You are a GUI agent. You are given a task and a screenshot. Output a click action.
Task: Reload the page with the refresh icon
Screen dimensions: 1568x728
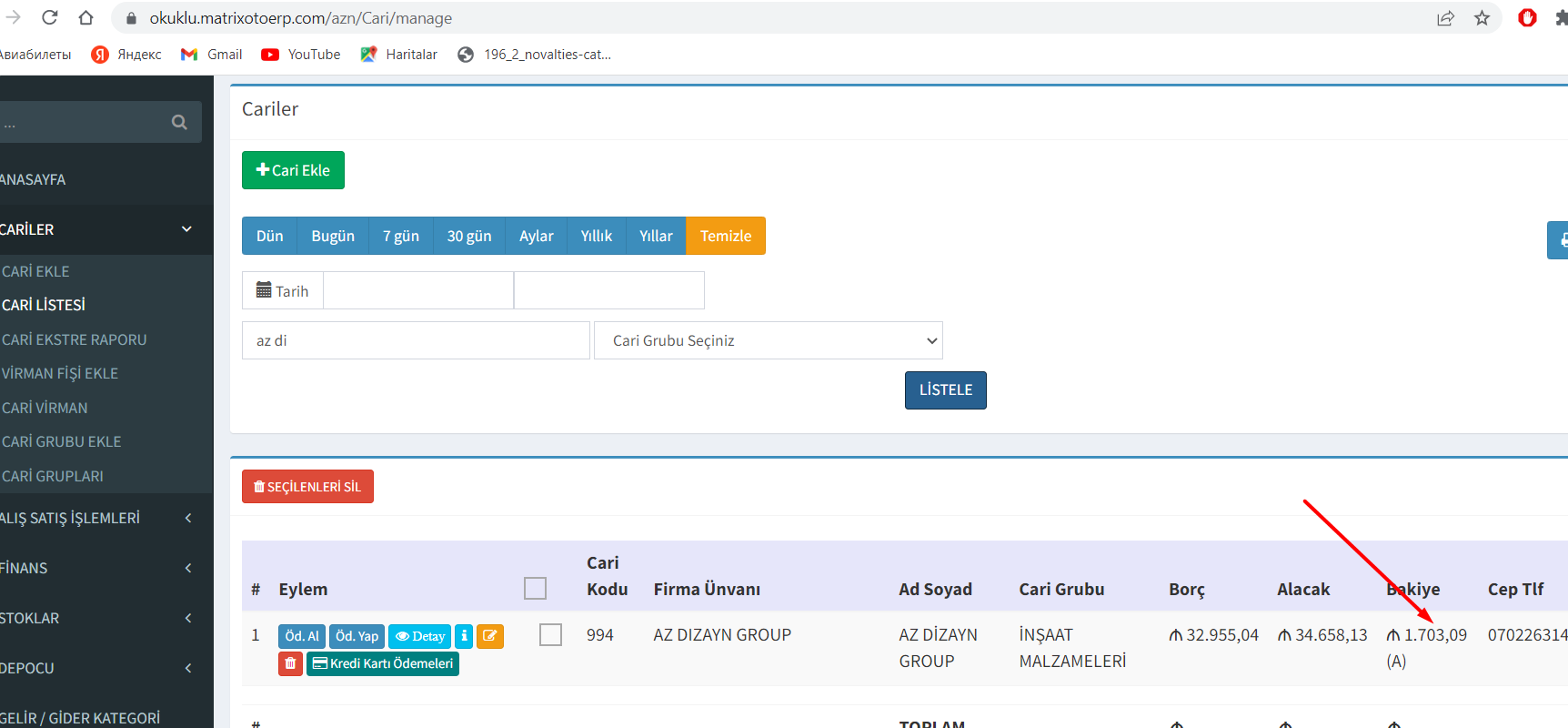point(50,18)
